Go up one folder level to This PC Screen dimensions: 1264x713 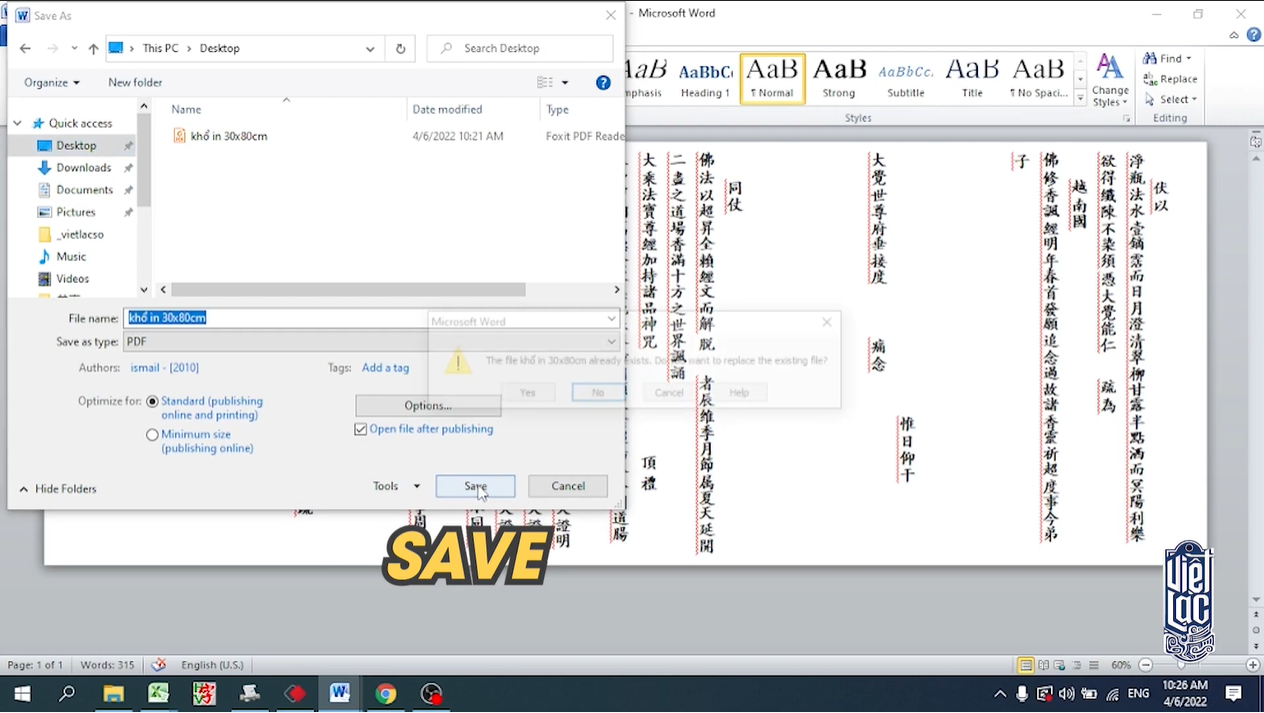[93, 48]
